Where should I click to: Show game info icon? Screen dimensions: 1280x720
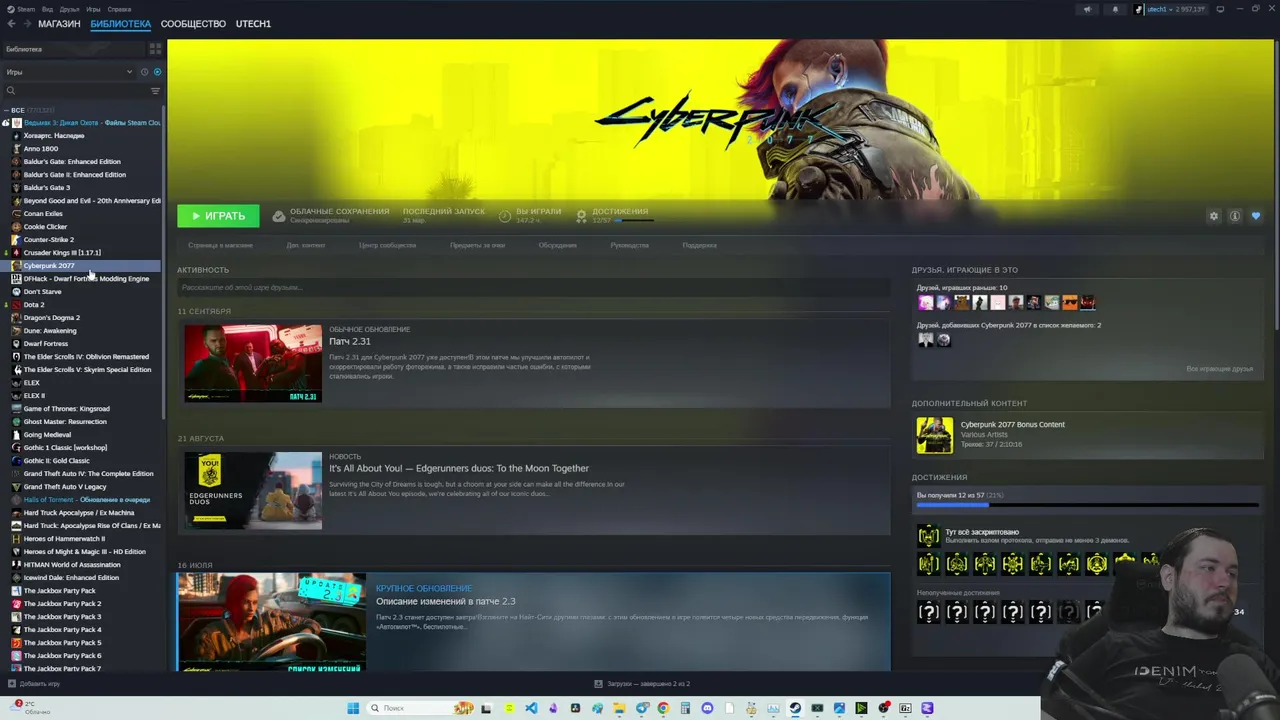pyautogui.click(x=1235, y=216)
